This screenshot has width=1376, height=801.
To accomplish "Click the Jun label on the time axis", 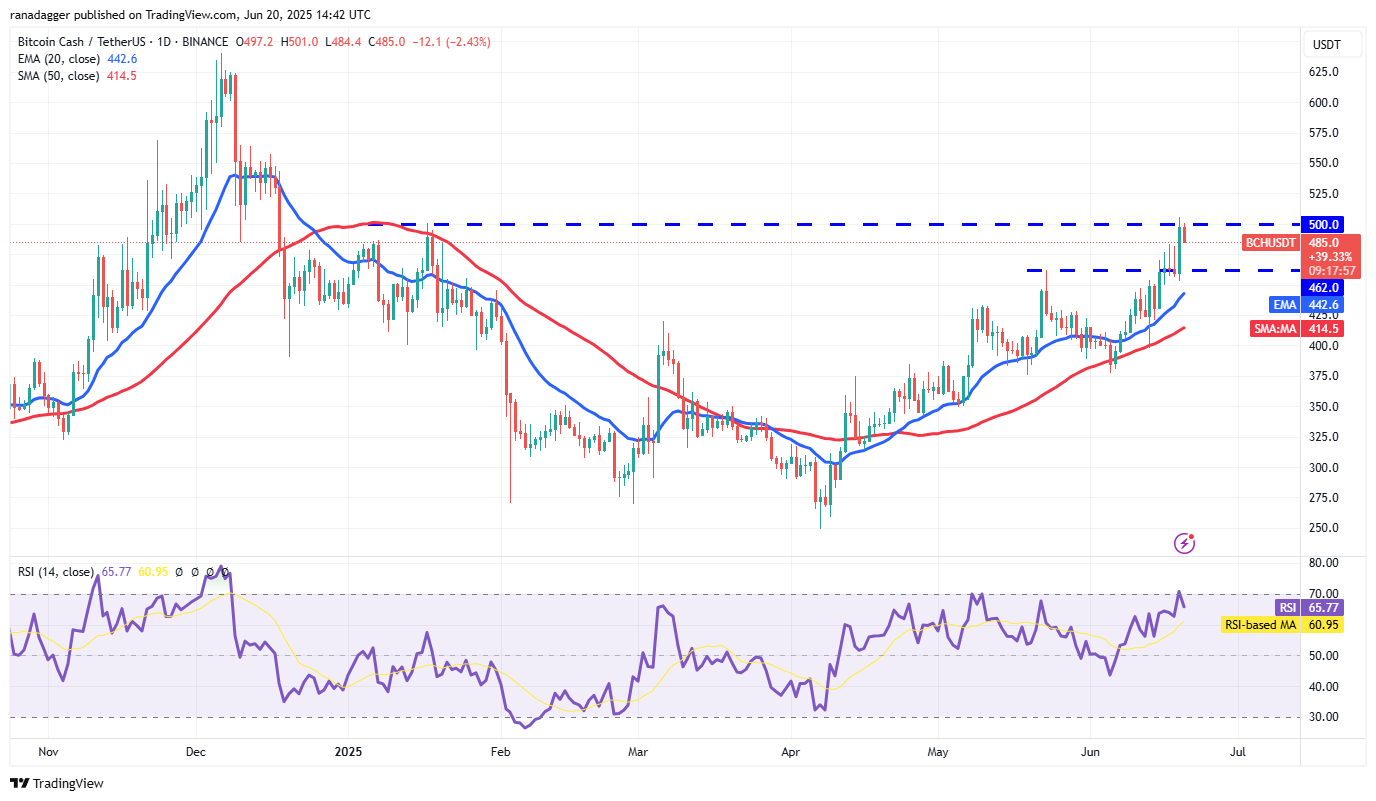I will 1087,750.
